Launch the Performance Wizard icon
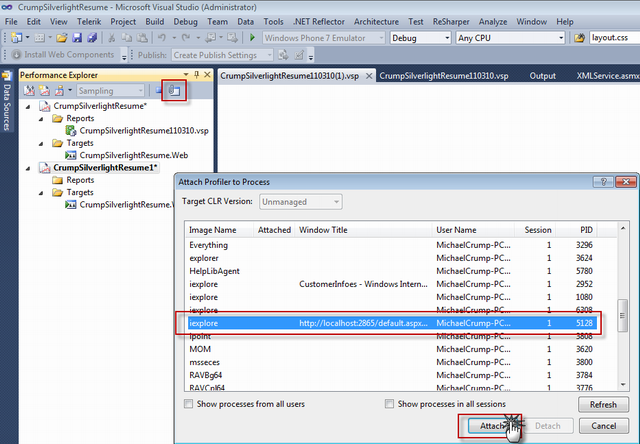This screenshot has height=444, width=640. click(29, 91)
